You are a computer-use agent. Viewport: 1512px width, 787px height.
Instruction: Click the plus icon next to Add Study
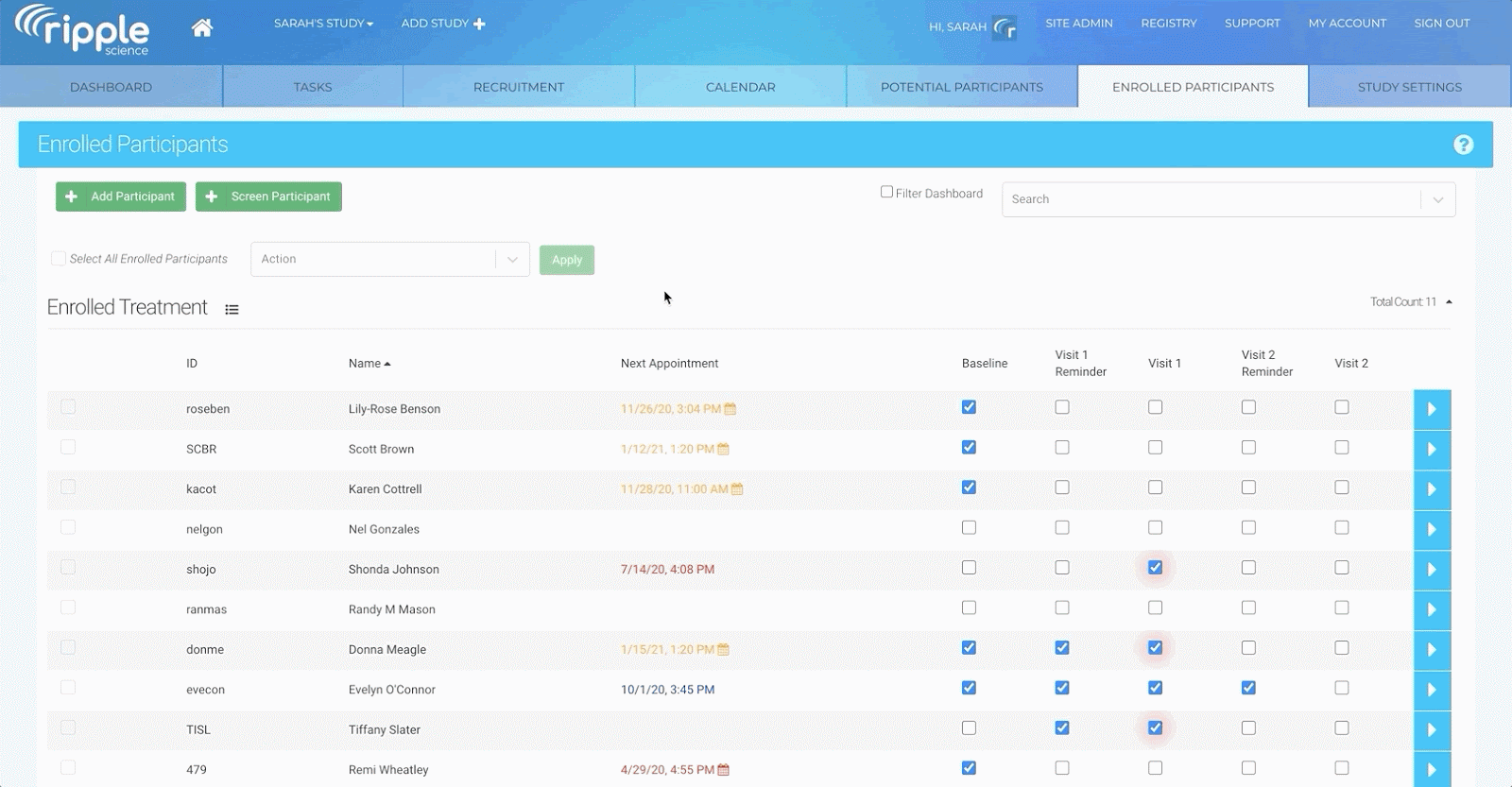[x=480, y=24]
